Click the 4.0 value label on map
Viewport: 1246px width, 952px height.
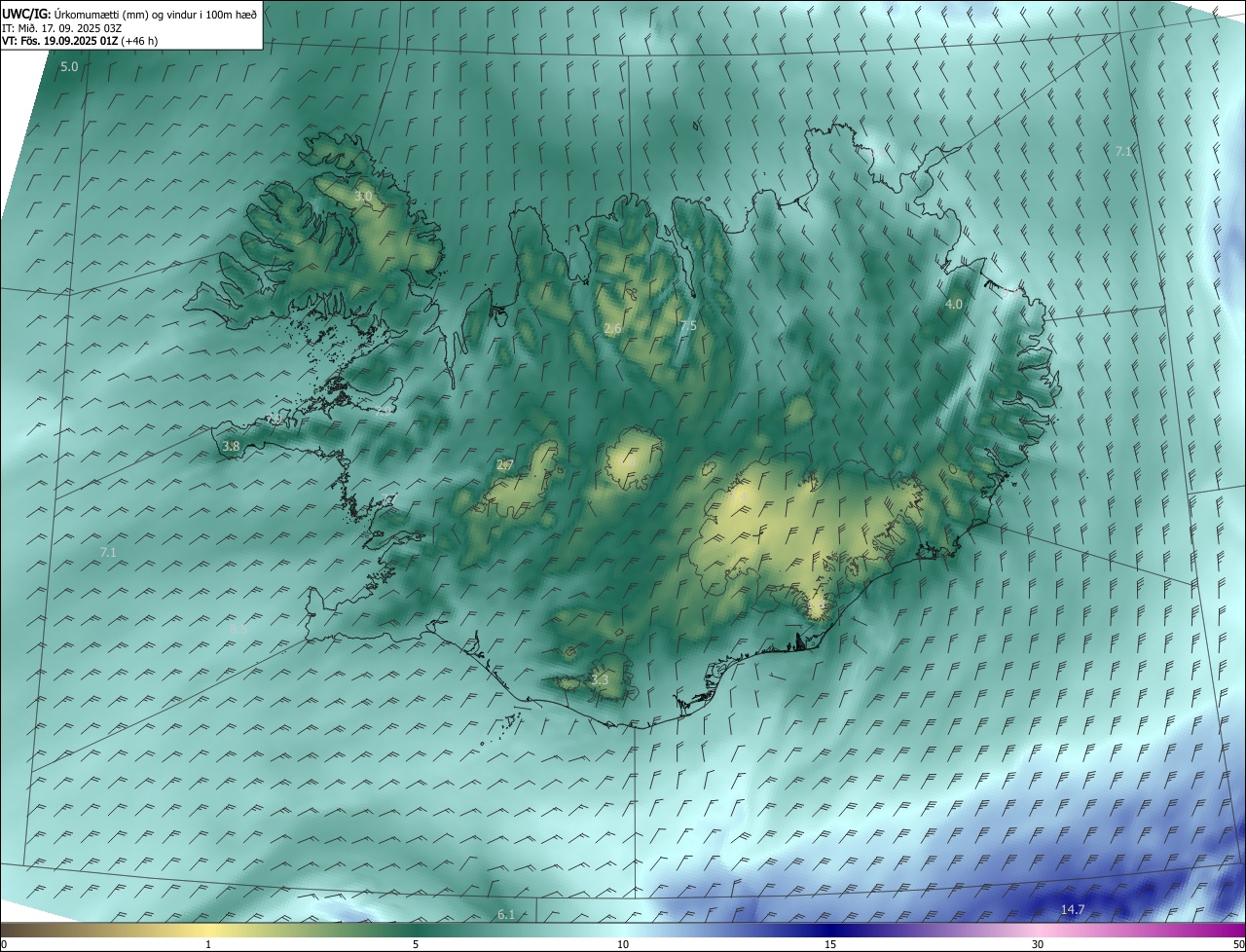(954, 304)
